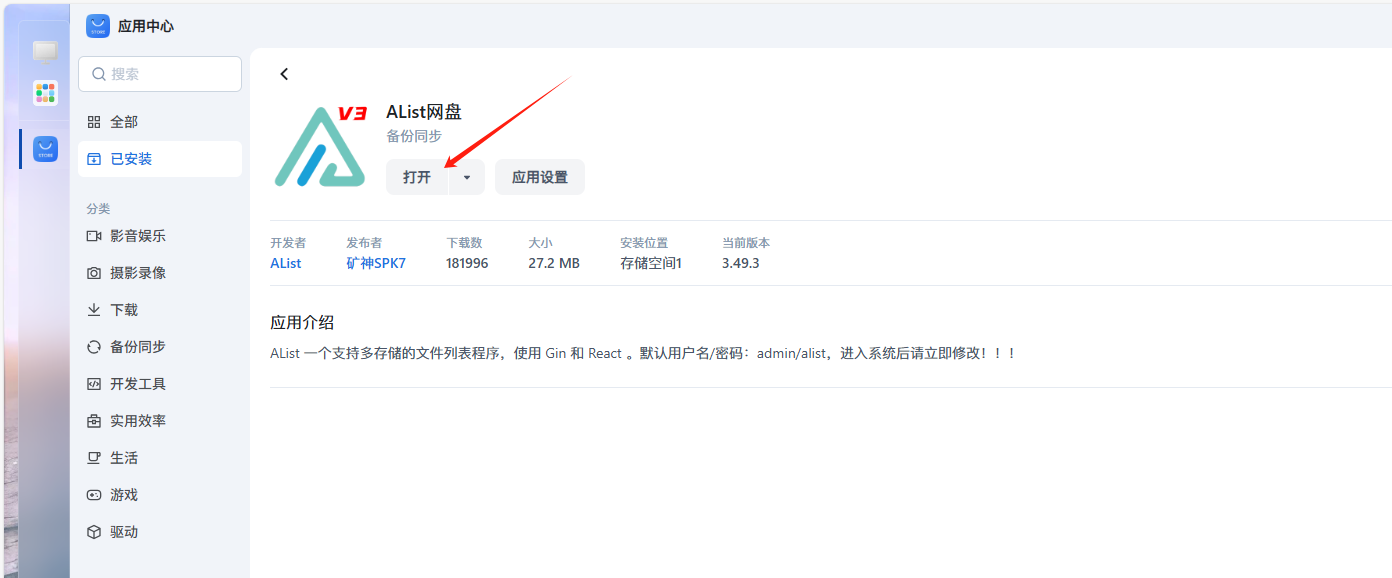Select 全部 in the sidebar
This screenshot has width=1392, height=578.
click(160, 122)
